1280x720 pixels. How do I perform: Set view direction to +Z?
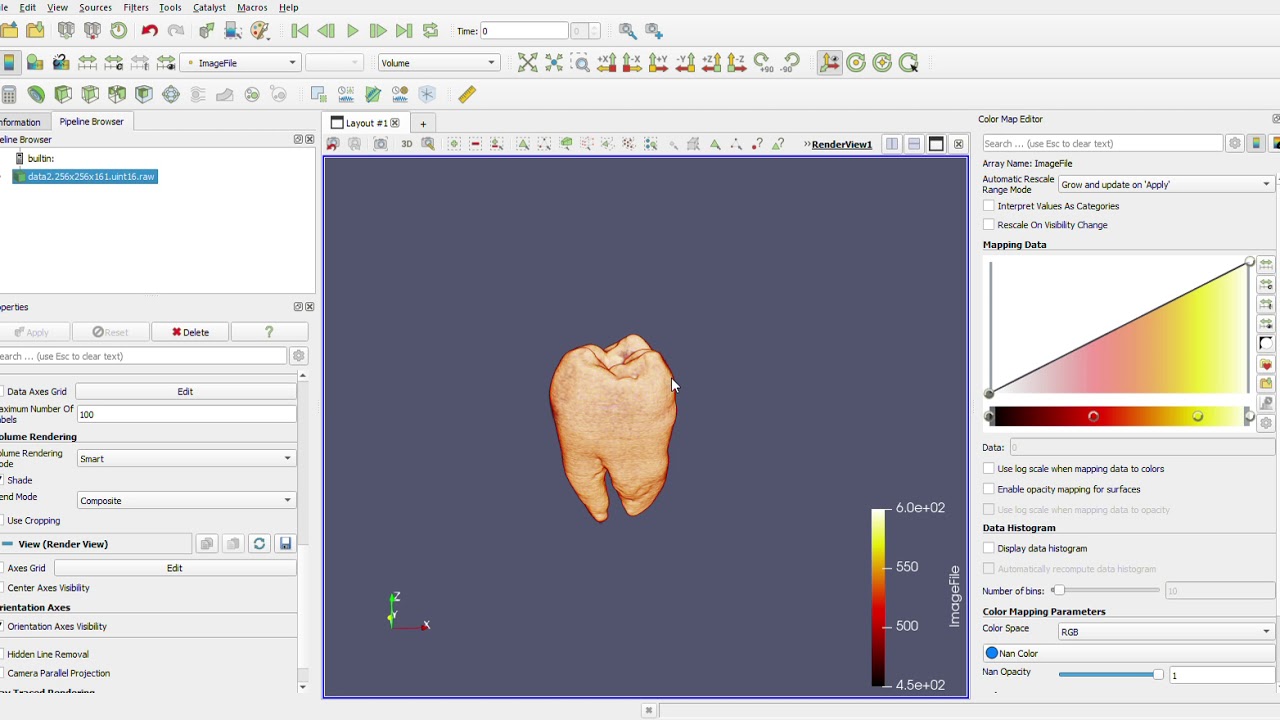click(x=710, y=63)
